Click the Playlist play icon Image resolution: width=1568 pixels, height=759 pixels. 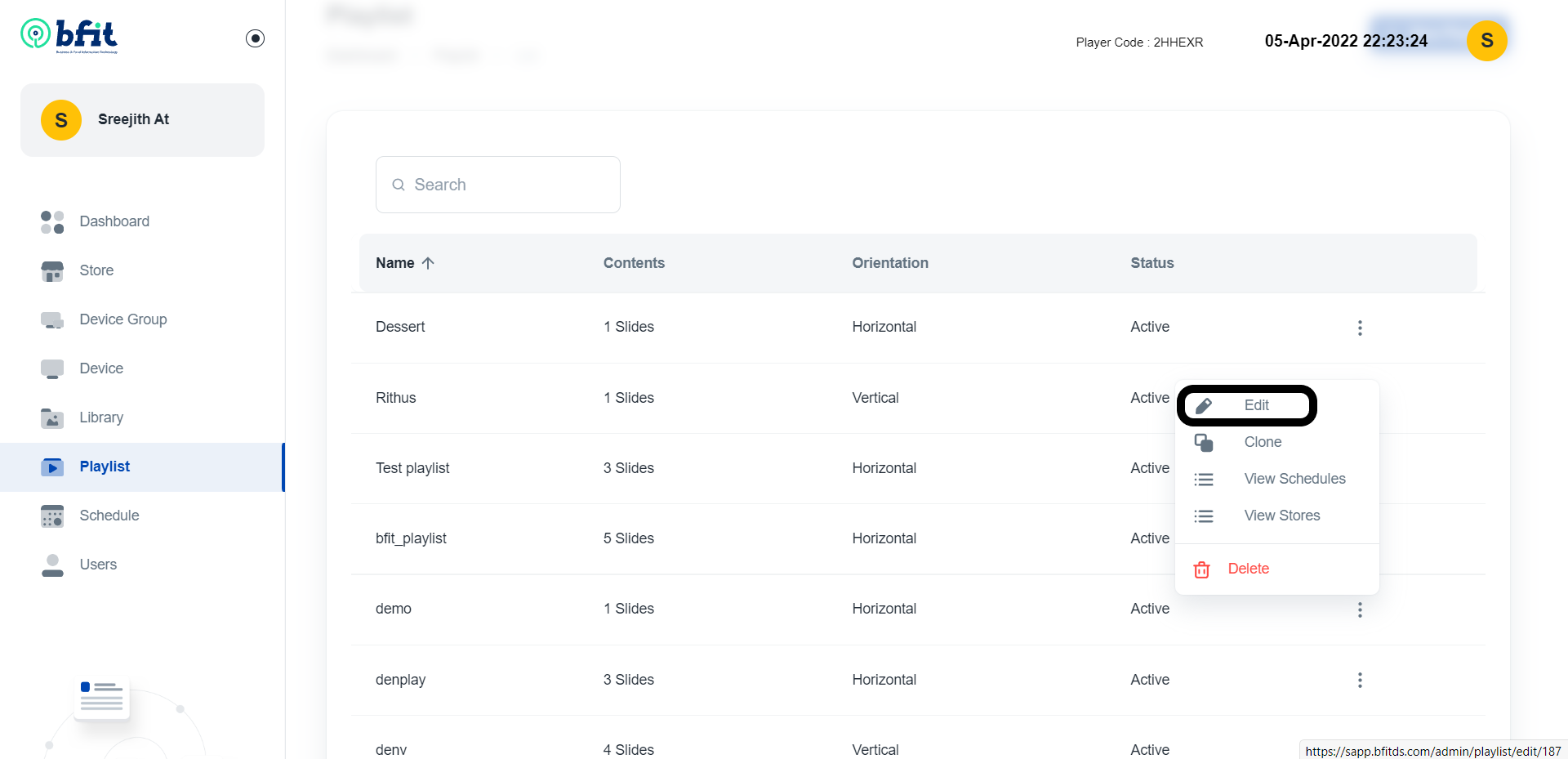[x=52, y=467]
